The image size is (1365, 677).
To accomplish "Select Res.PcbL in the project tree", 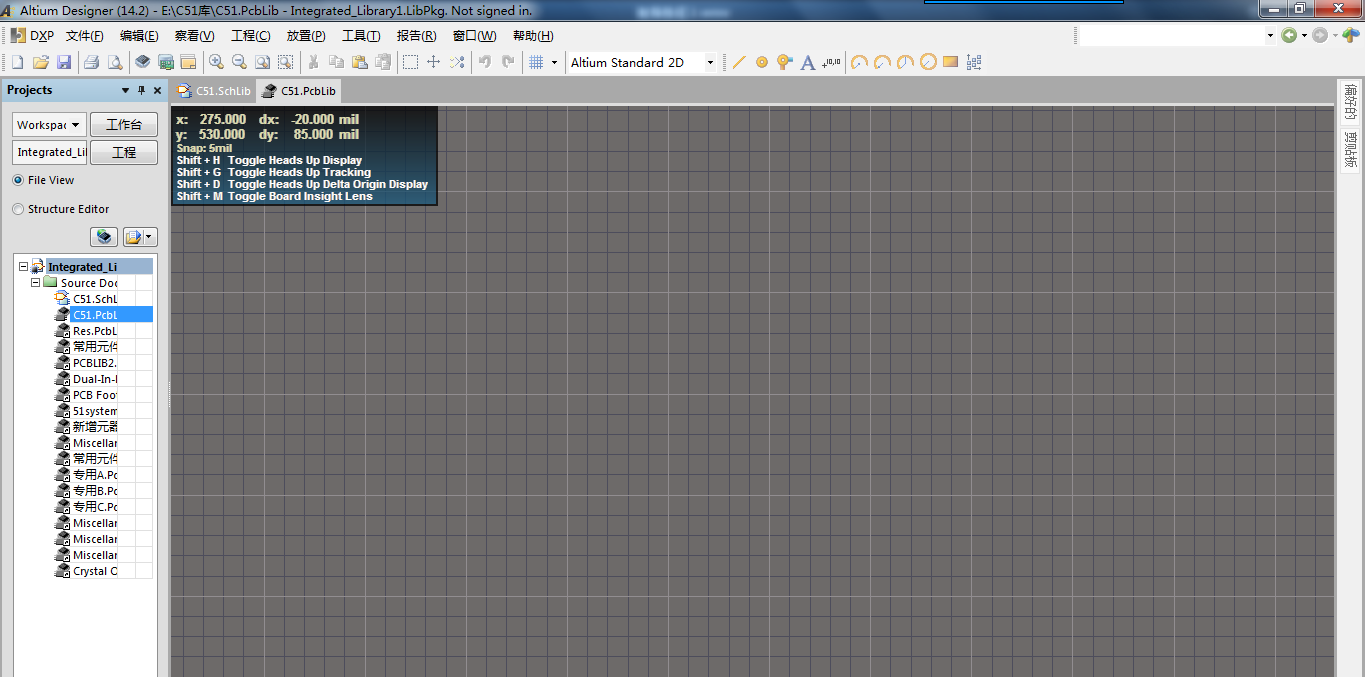I will tap(94, 331).
